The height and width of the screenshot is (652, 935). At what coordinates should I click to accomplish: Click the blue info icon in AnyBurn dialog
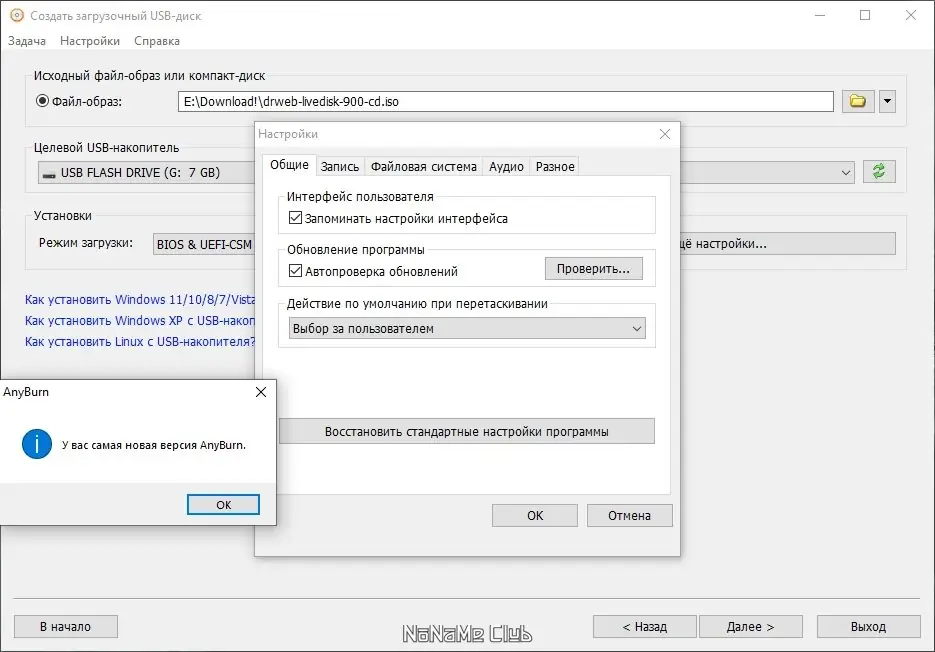[37, 444]
